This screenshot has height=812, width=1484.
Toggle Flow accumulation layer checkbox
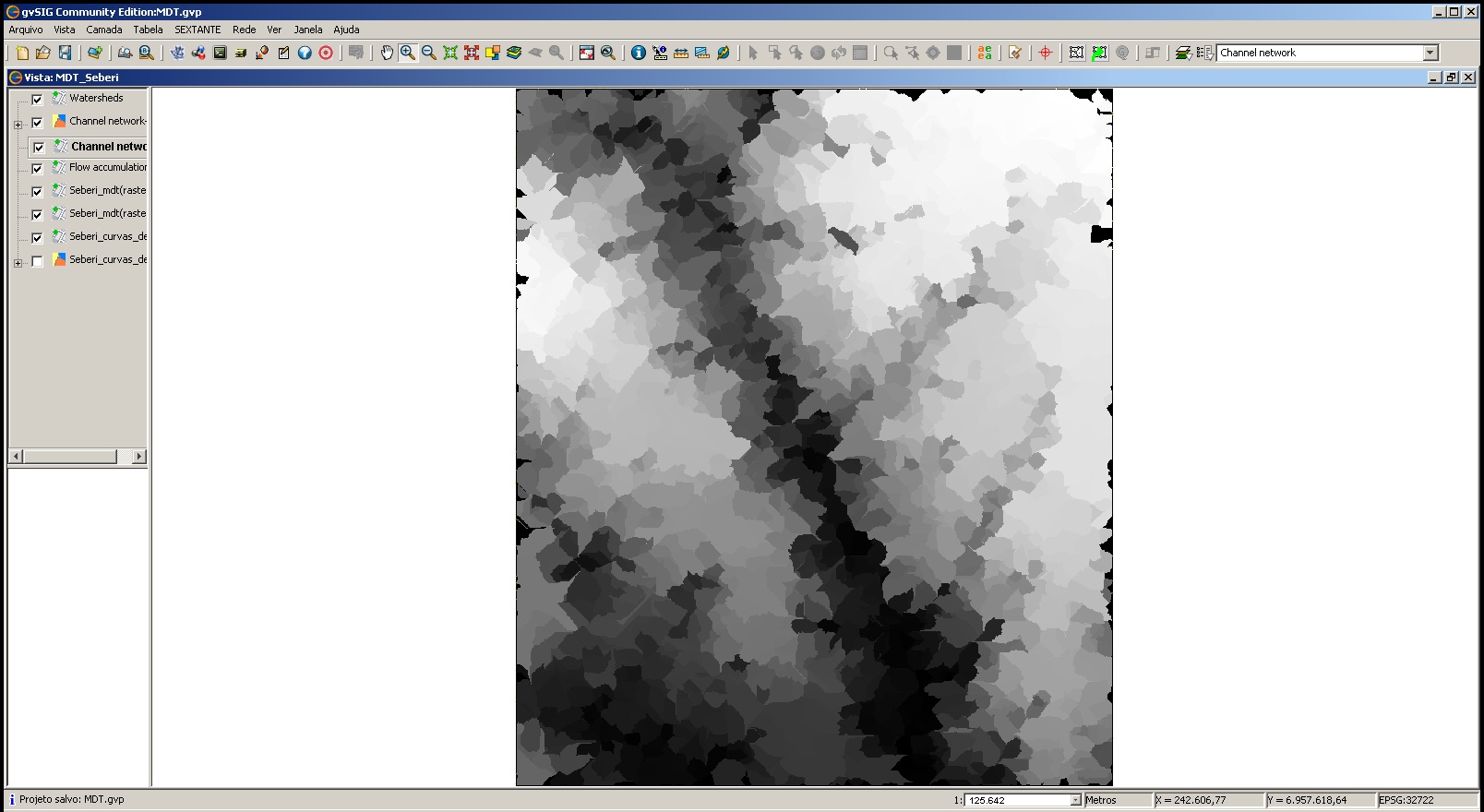click(37, 169)
